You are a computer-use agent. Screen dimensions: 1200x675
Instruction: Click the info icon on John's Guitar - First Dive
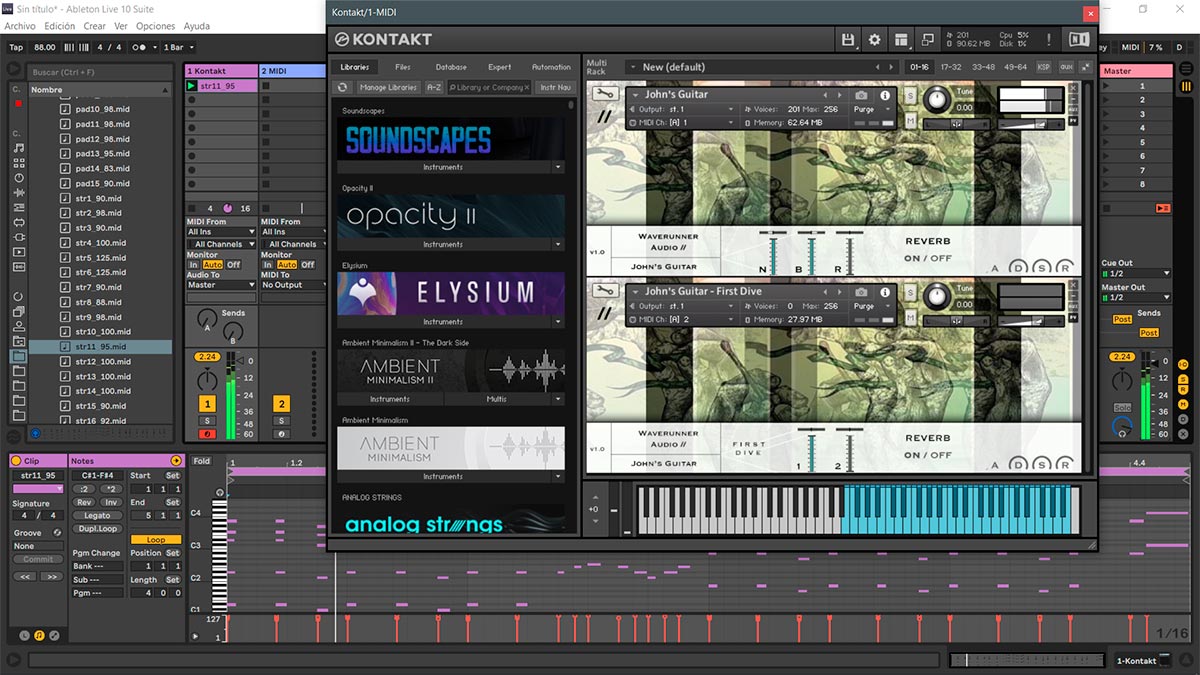[885, 292]
